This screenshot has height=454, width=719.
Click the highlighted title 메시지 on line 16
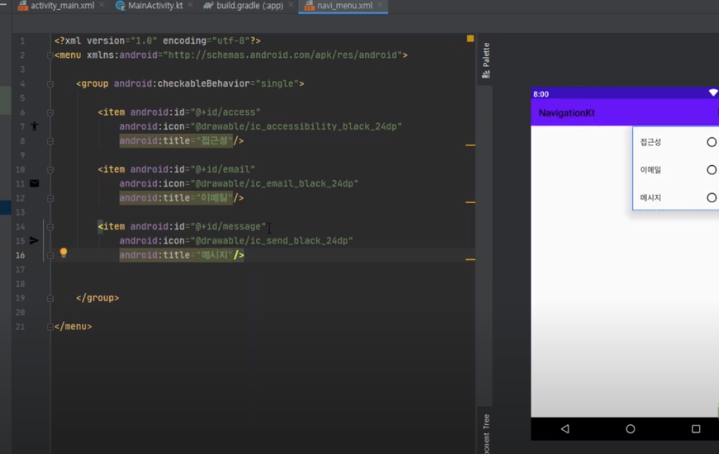click(x=176, y=255)
